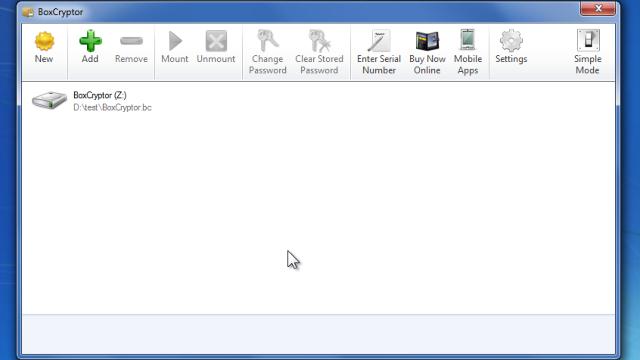Screen dimensions: 640x360
Task: Click Clear Stored Password icon
Action: tap(320, 41)
